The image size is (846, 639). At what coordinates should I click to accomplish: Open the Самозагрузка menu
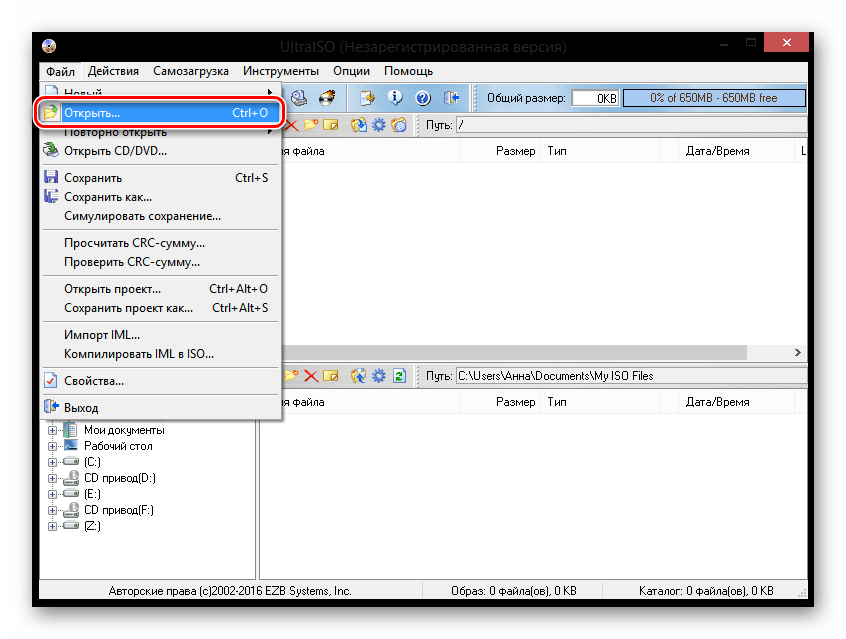click(x=191, y=71)
